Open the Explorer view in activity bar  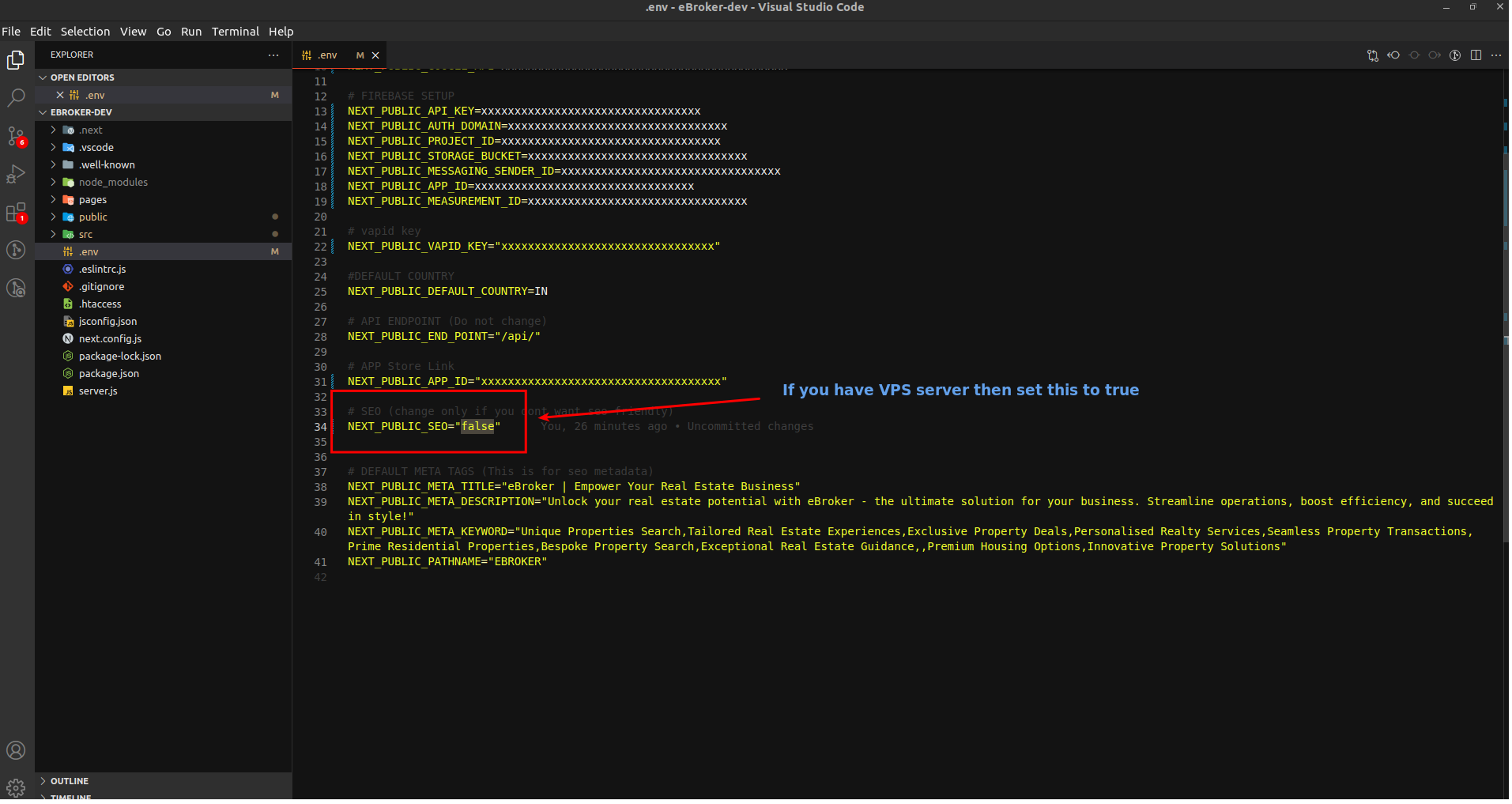pyautogui.click(x=16, y=60)
